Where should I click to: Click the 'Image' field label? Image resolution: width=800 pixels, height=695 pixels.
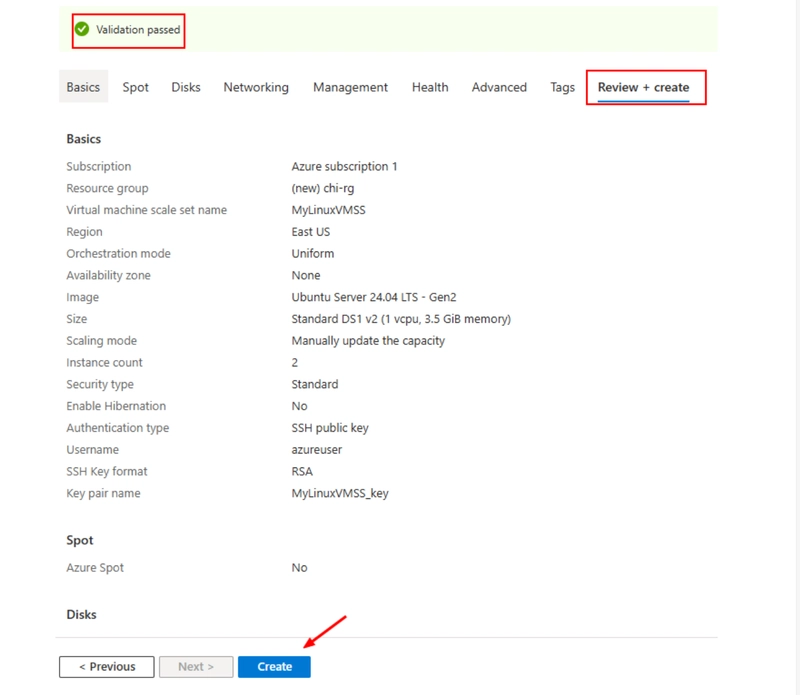click(83, 297)
